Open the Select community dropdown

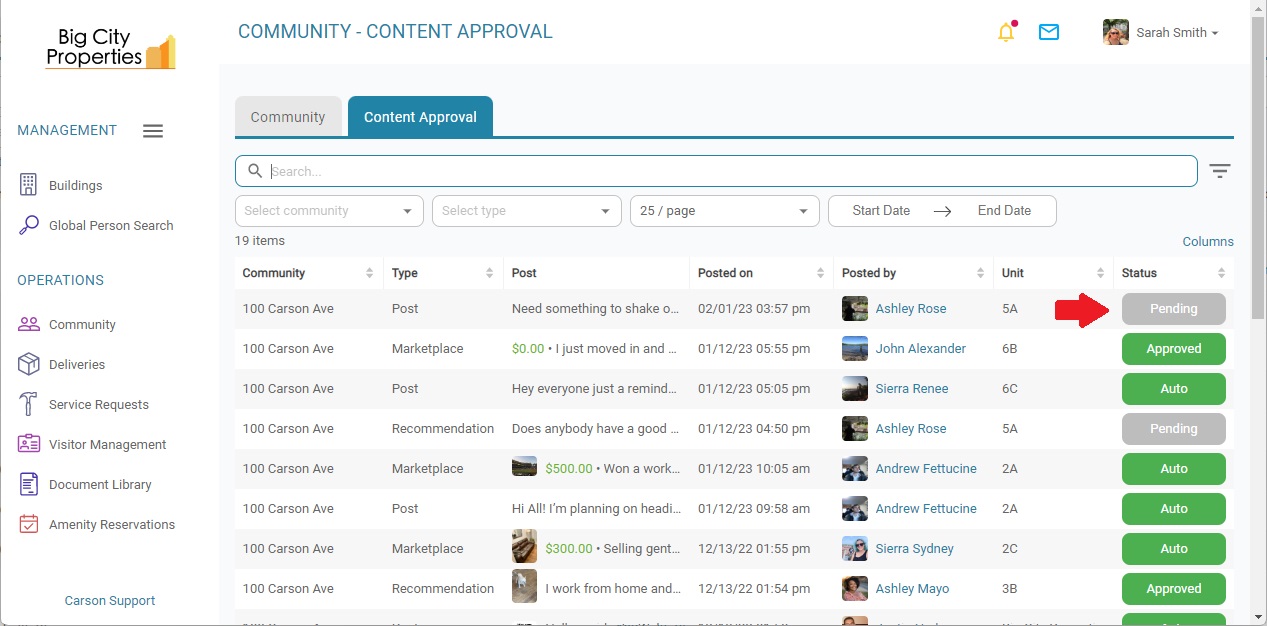pyautogui.click(x=328, y=211)
